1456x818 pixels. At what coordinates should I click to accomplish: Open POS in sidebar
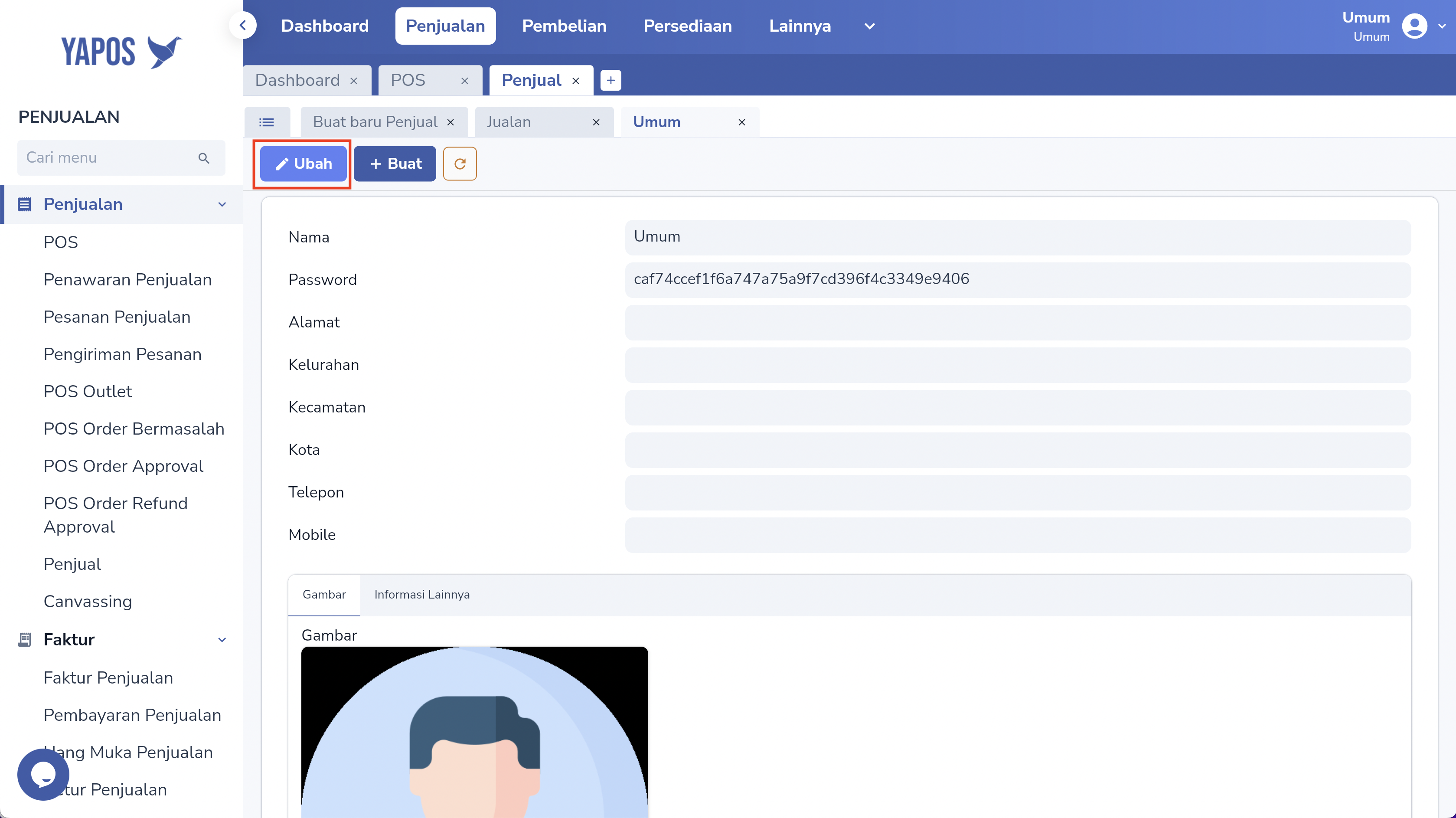60,242
